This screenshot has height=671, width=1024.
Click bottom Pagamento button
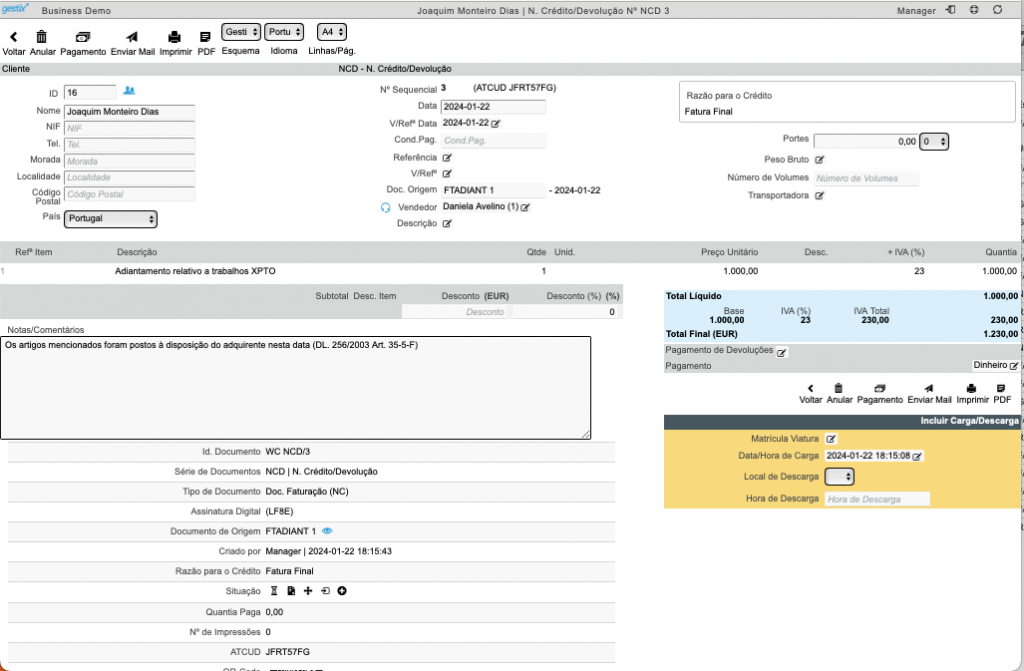pos(880,394)
